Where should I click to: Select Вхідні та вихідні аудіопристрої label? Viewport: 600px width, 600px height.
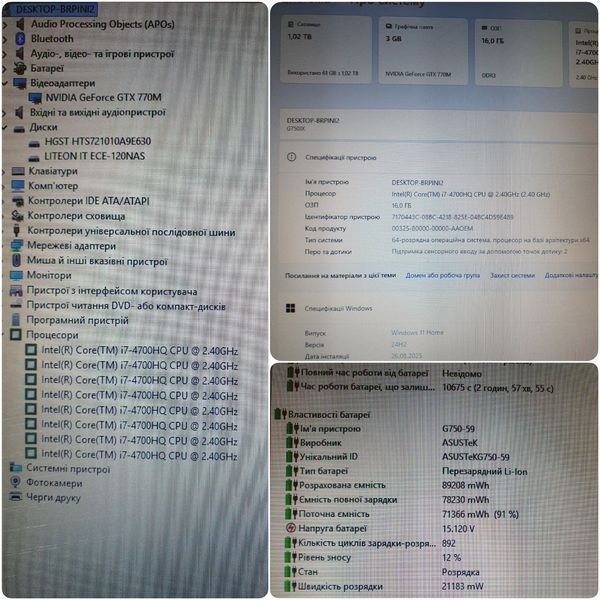point(98,112)
